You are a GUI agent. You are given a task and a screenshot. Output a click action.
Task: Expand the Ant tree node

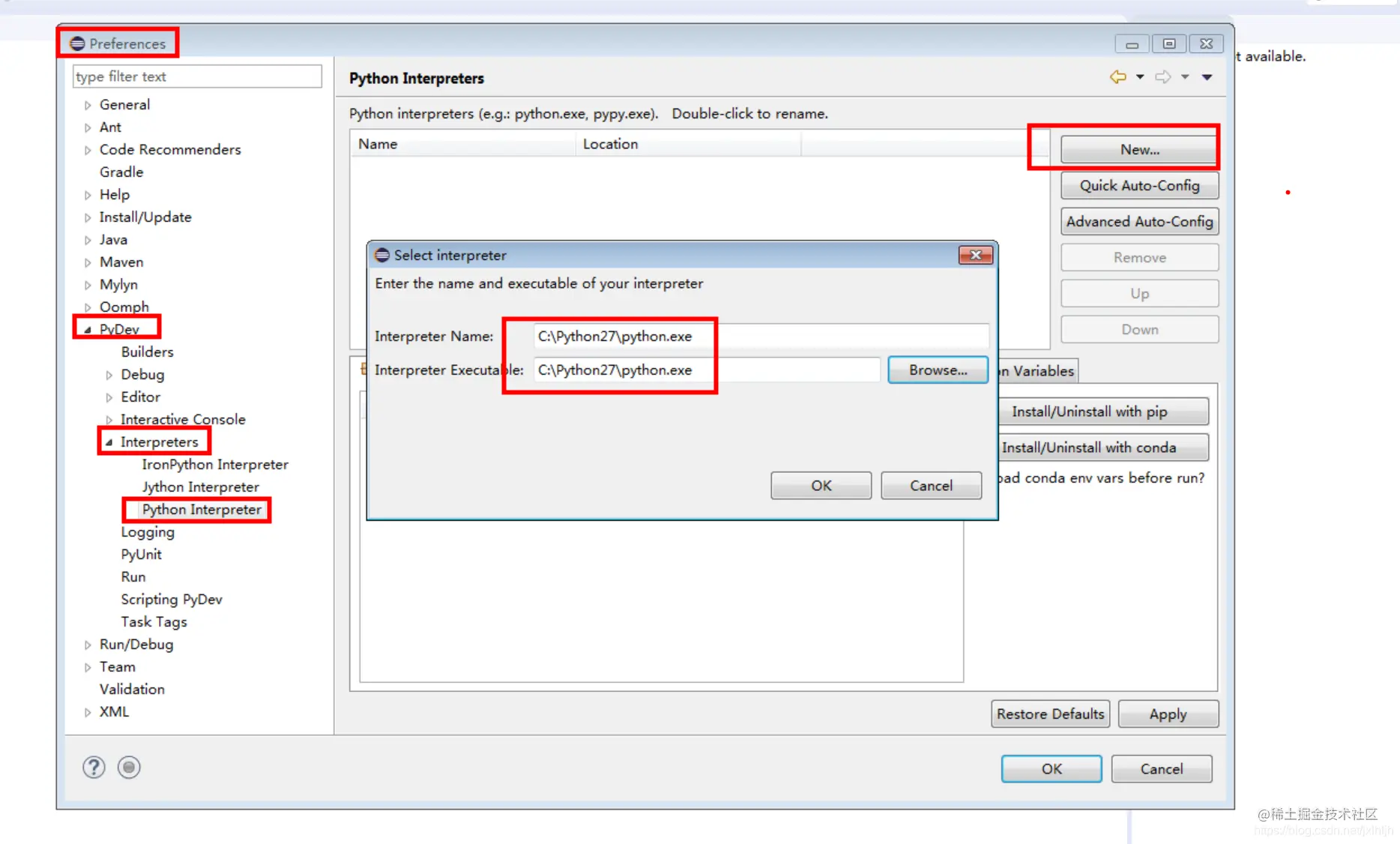(x=88, y=127)
